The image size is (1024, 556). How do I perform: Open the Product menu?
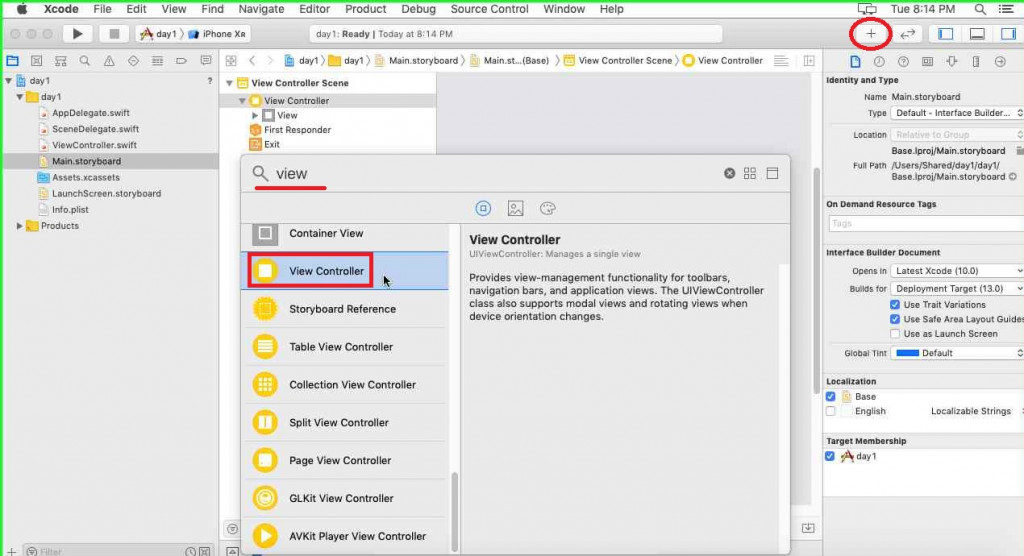(x=365, y=9)
